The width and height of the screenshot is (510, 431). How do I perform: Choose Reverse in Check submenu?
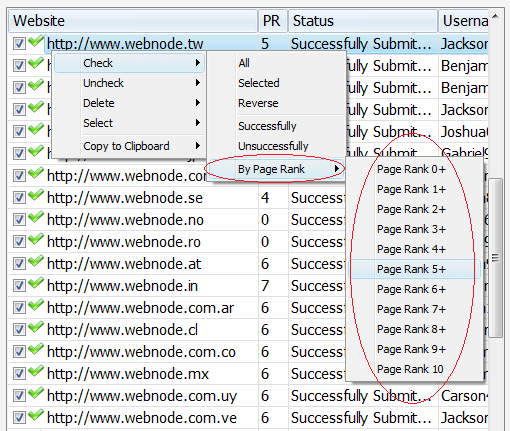[x=276, y=103]
